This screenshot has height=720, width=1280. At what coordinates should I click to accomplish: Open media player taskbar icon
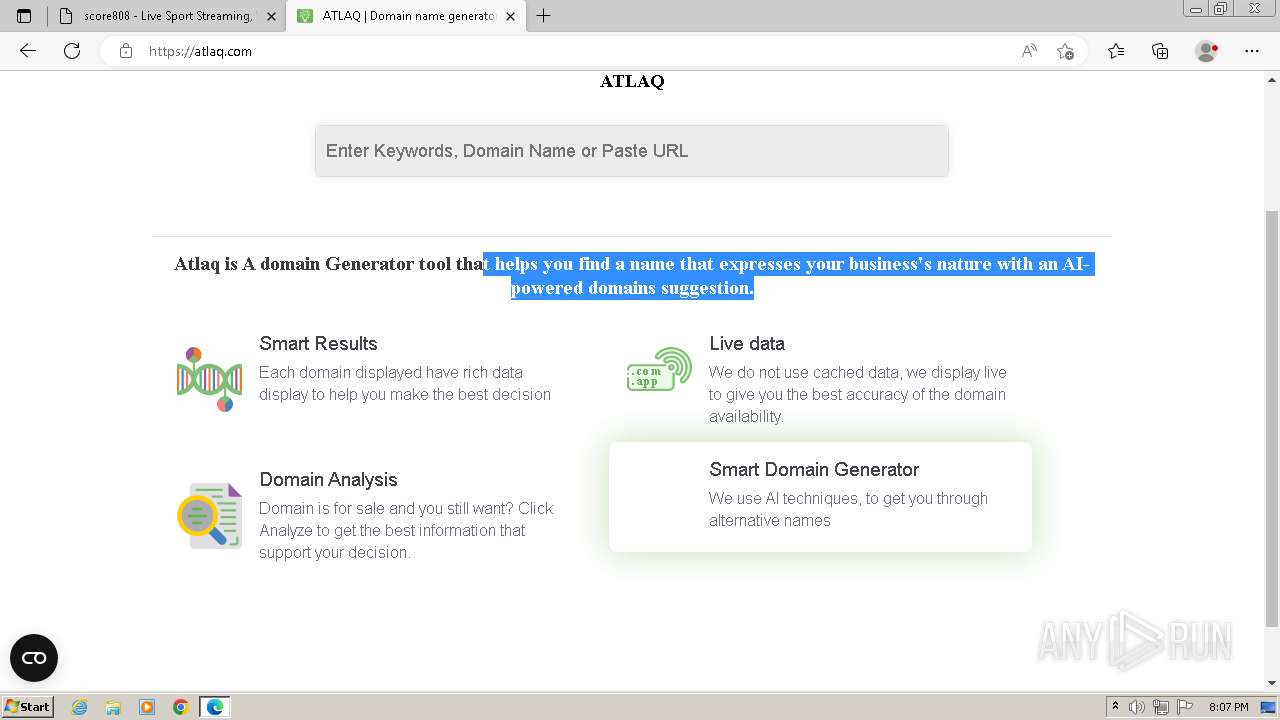(147, 707)
